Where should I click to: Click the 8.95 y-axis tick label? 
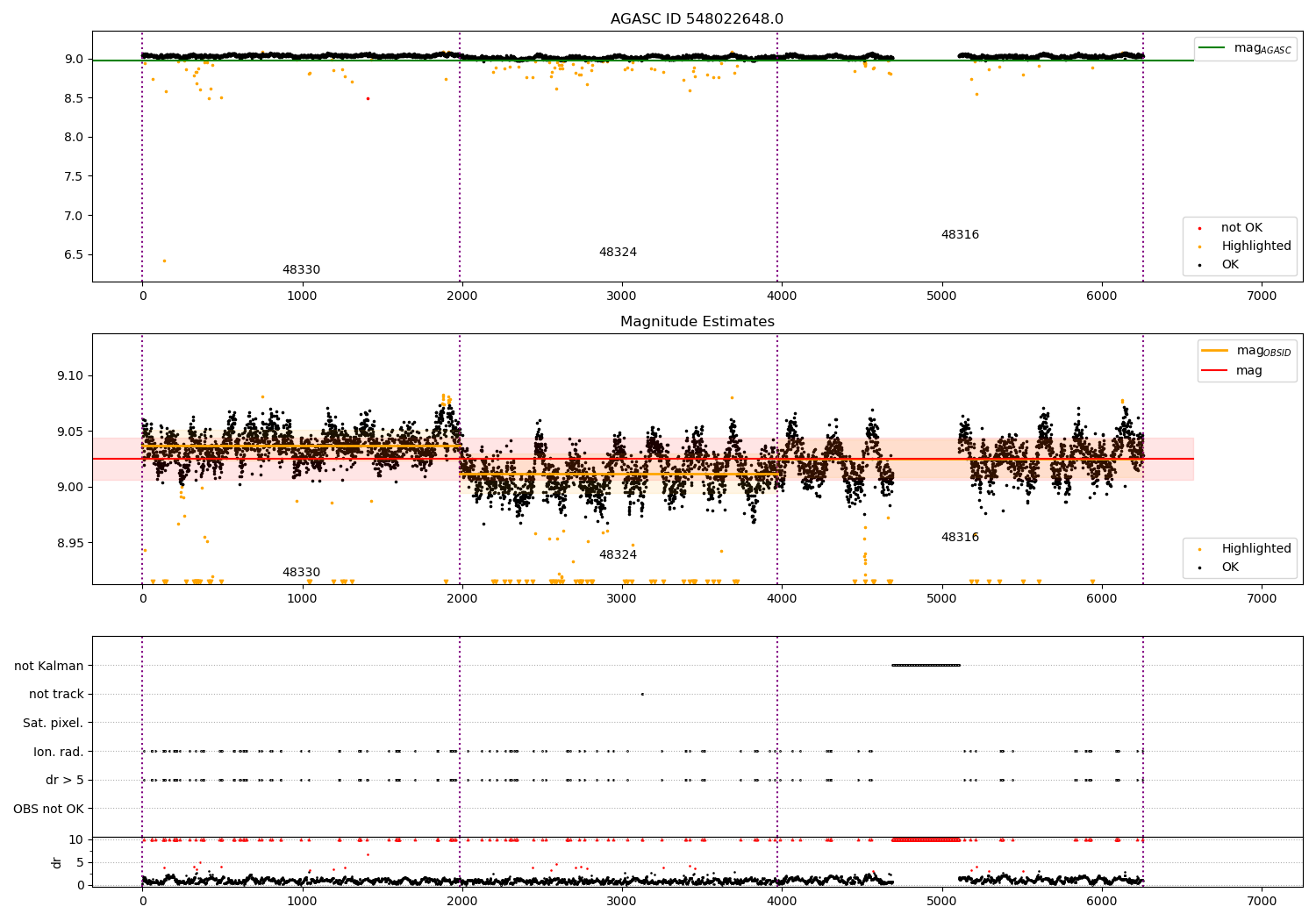69,543
